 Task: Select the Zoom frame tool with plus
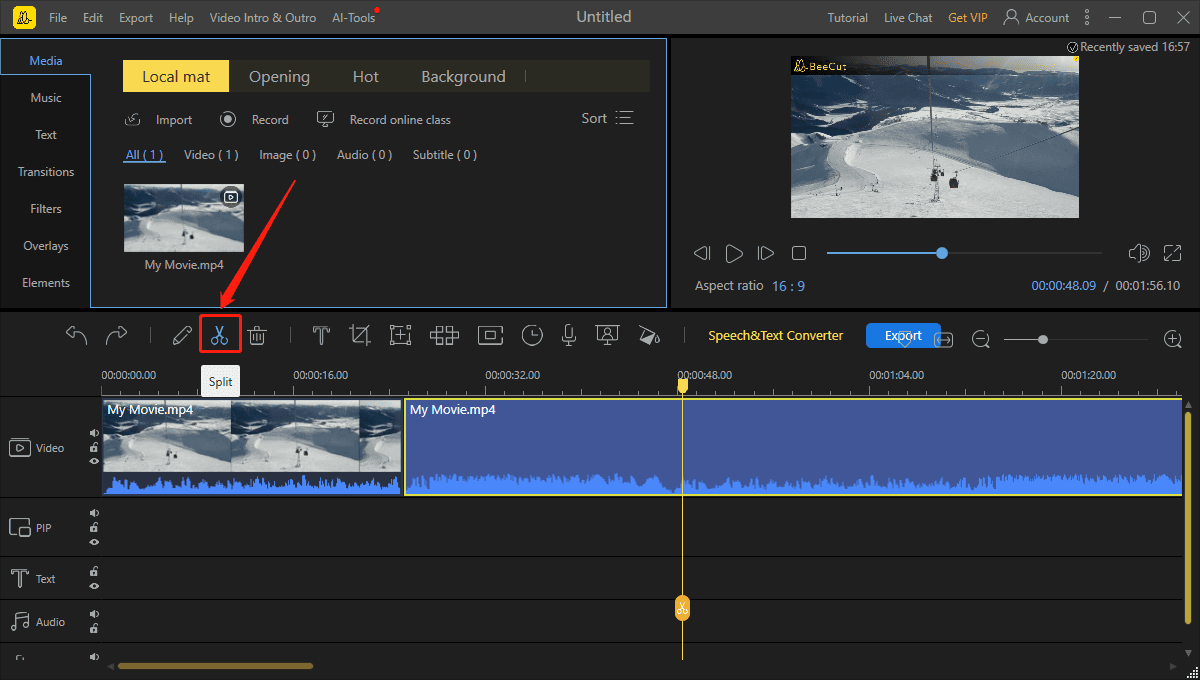point(401,336)
